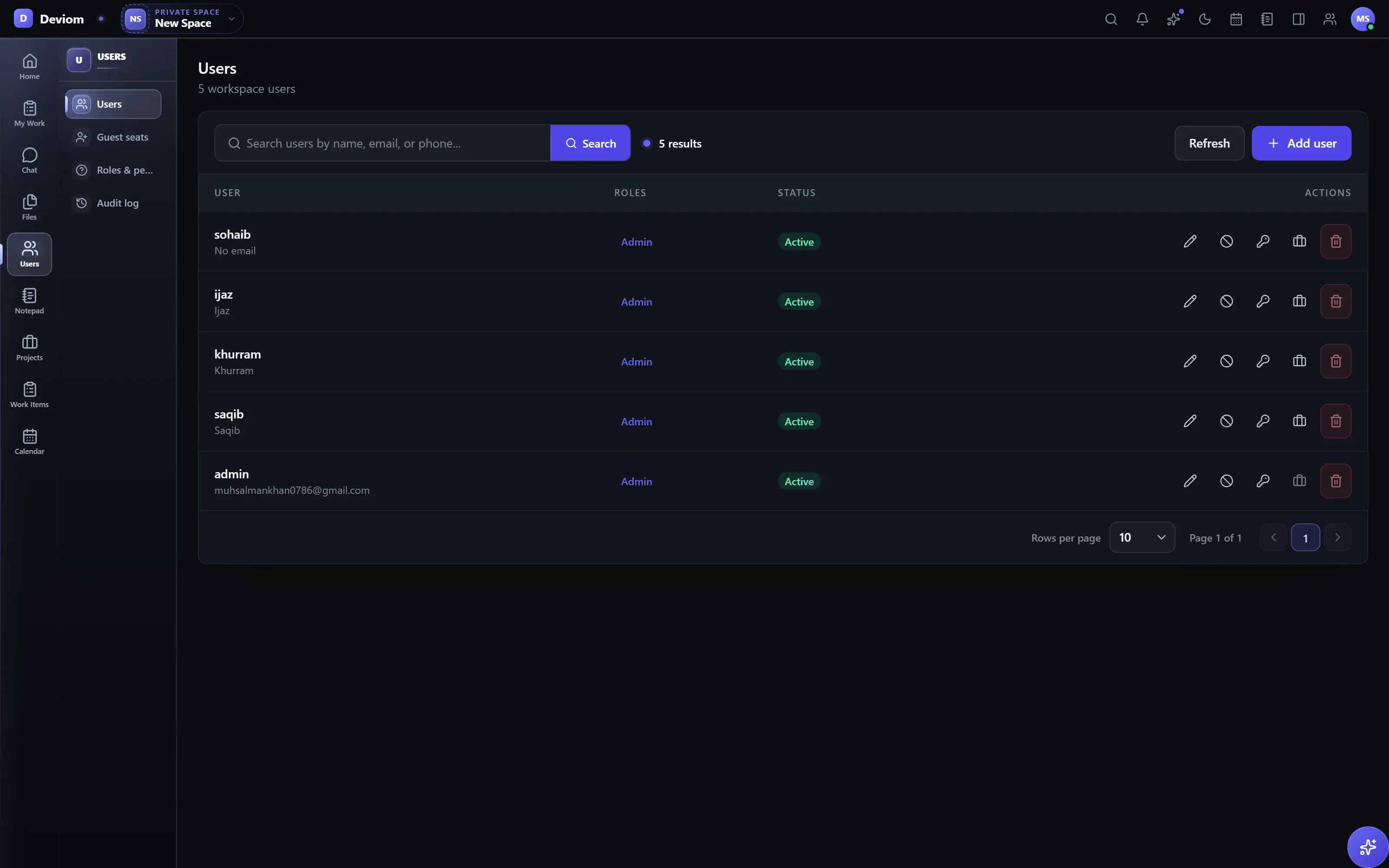
Task: Click key icon for ijaz
Action: pyautogui.click(x=1263, y=301)
